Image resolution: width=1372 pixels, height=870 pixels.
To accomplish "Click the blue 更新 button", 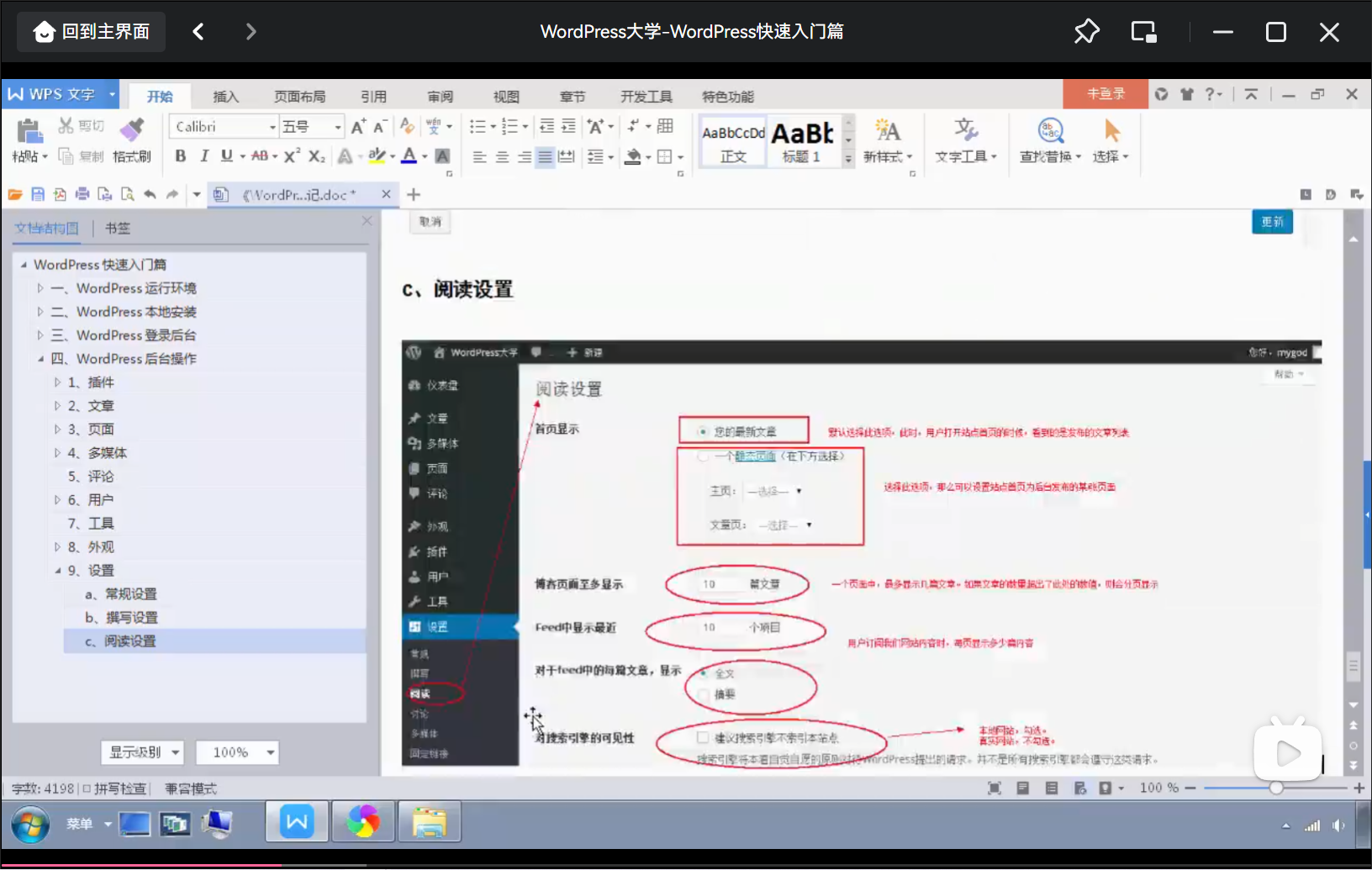I will click(x=1272, y=222).
